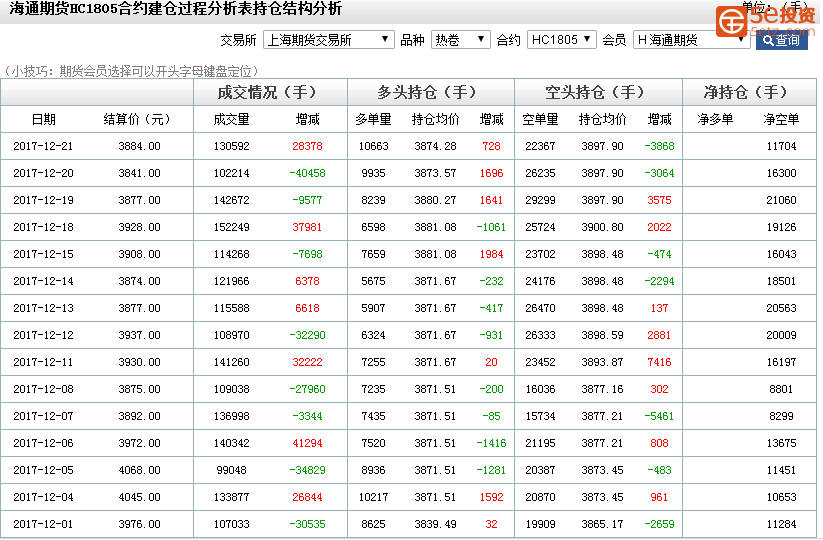This screenshot has height=540, width=823.
Task: Select date cell 2017-12-07
Action: pos(43,417)
